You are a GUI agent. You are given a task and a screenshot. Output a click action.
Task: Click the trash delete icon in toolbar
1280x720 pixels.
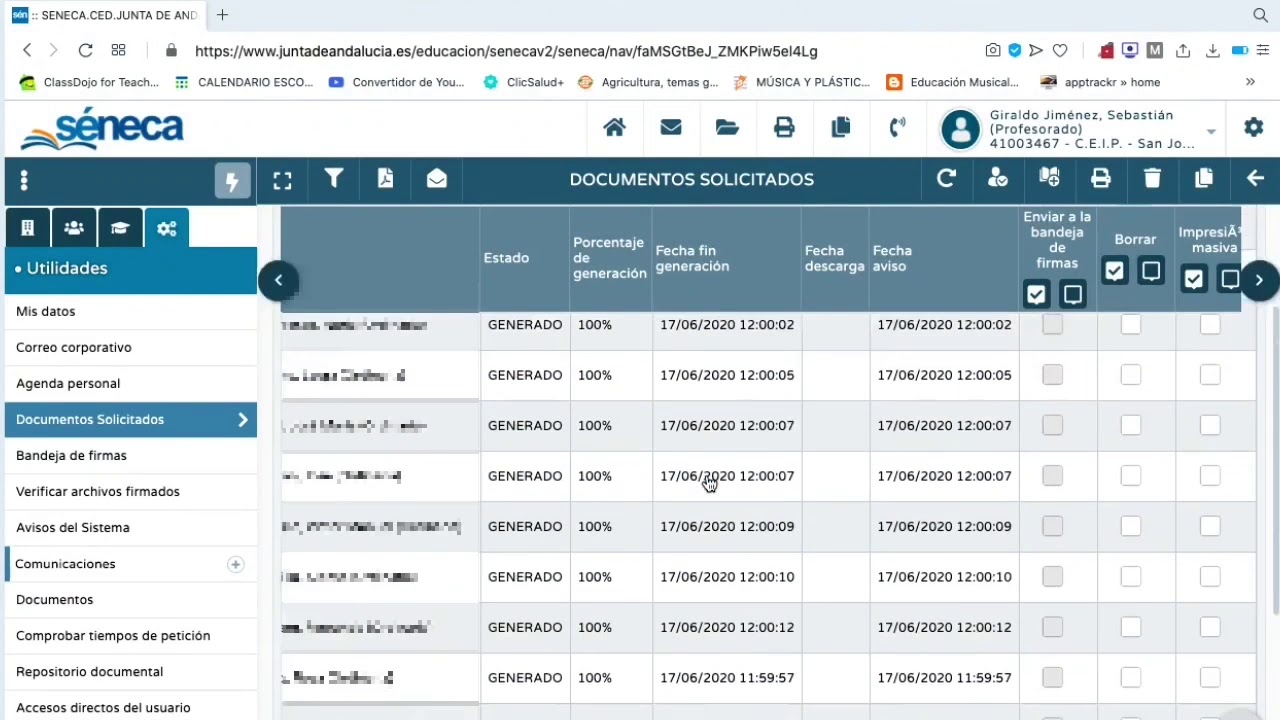(1152, 179)
